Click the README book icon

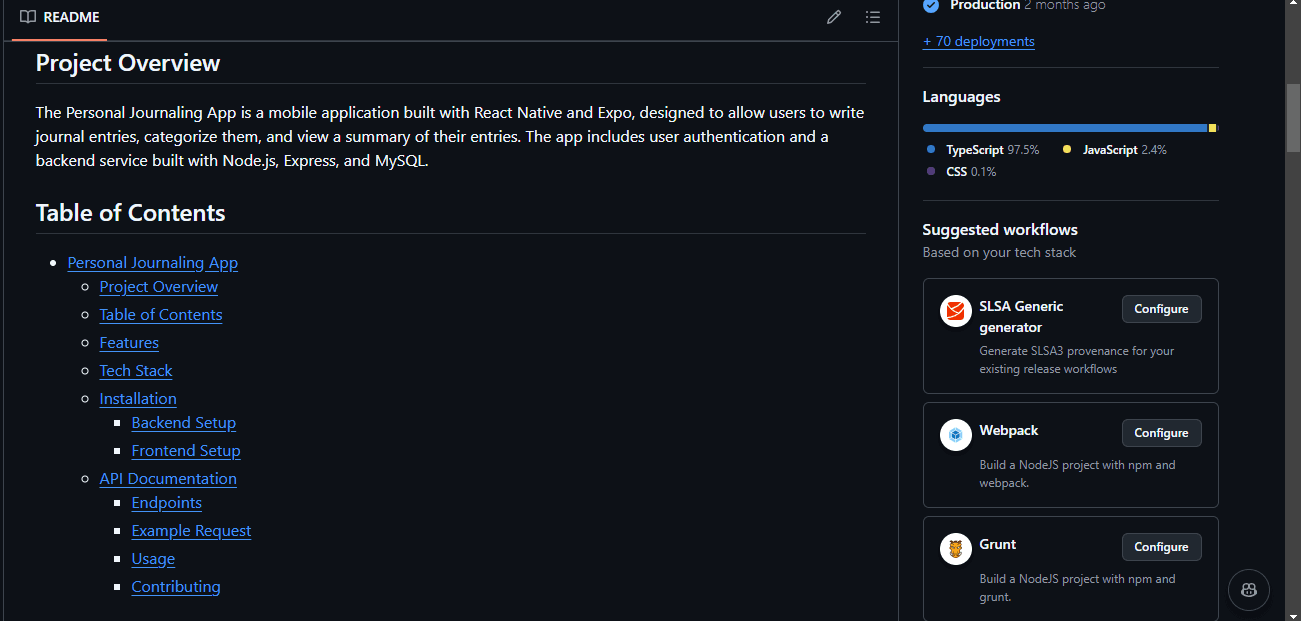click(28, 17)
